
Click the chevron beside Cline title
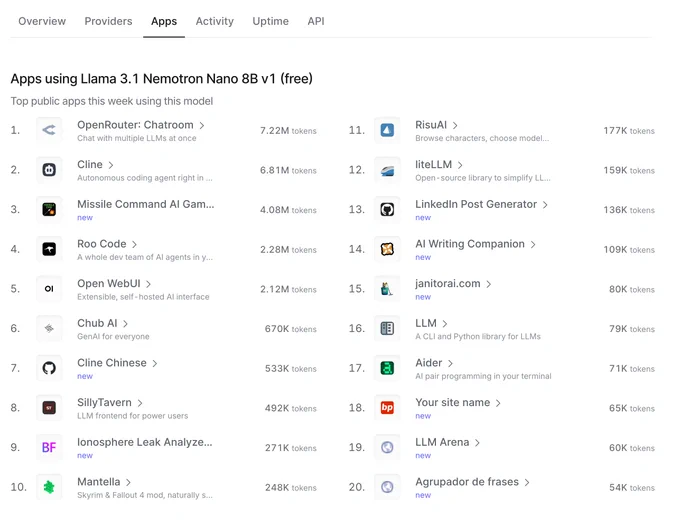[x=111, y=165]
